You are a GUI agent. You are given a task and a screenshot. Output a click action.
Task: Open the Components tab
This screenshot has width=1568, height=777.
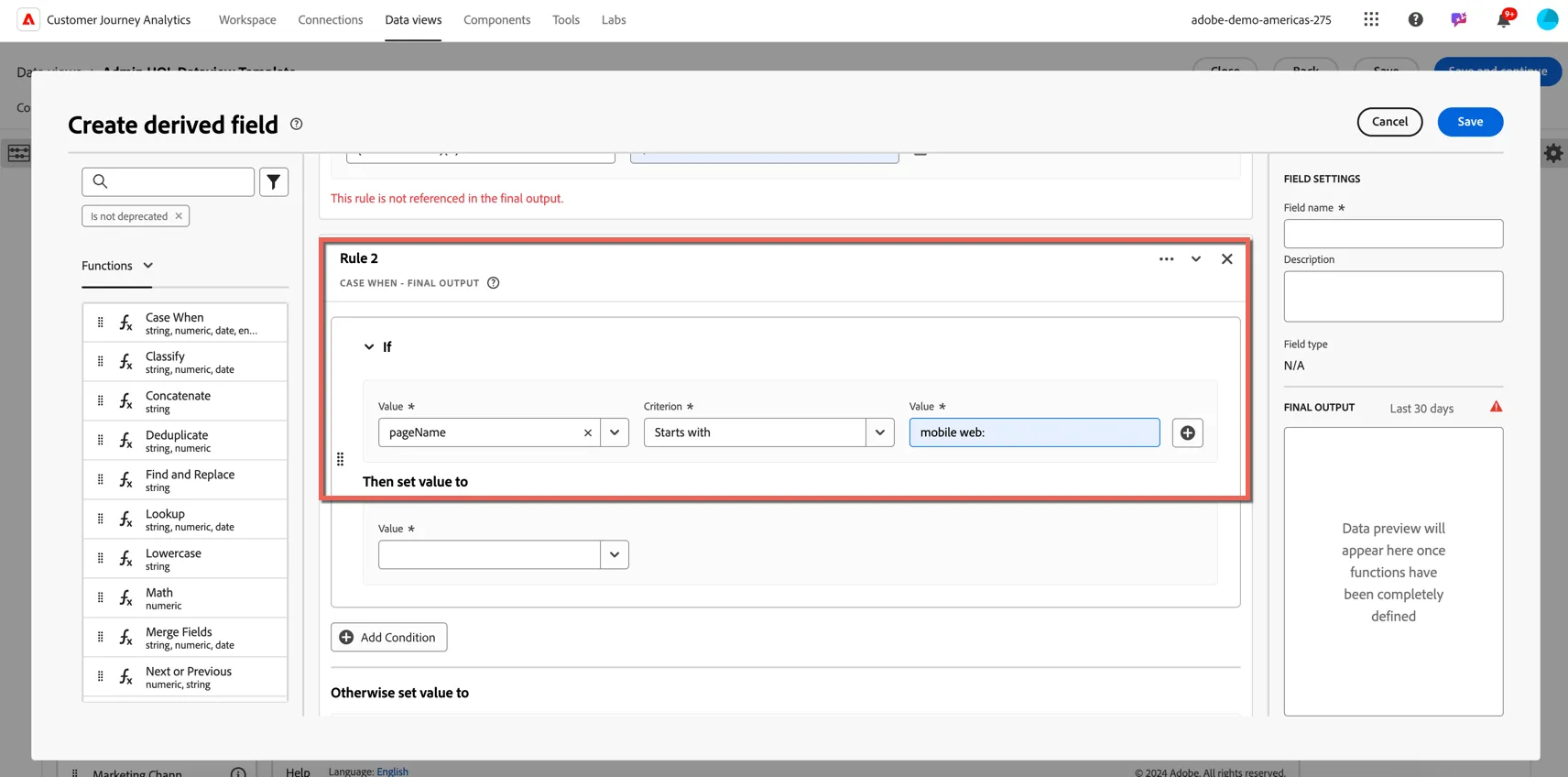497,19
